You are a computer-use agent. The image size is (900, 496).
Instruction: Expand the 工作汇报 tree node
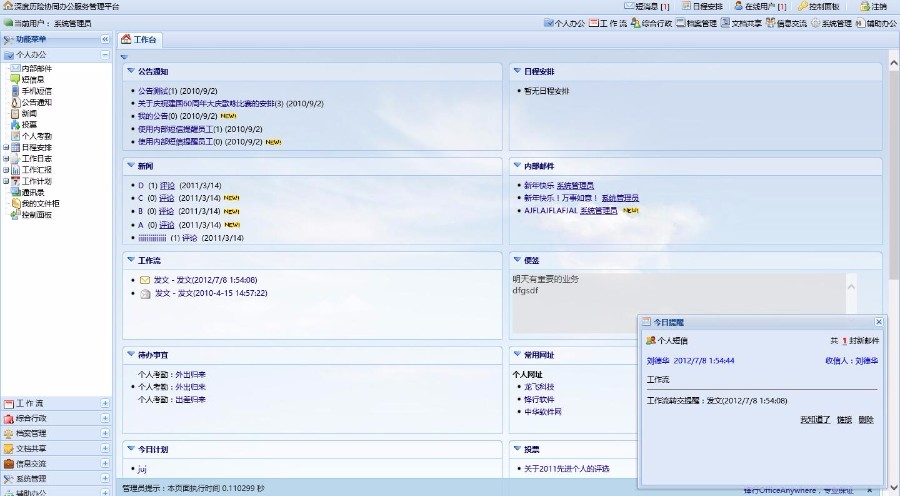point(6,169)
